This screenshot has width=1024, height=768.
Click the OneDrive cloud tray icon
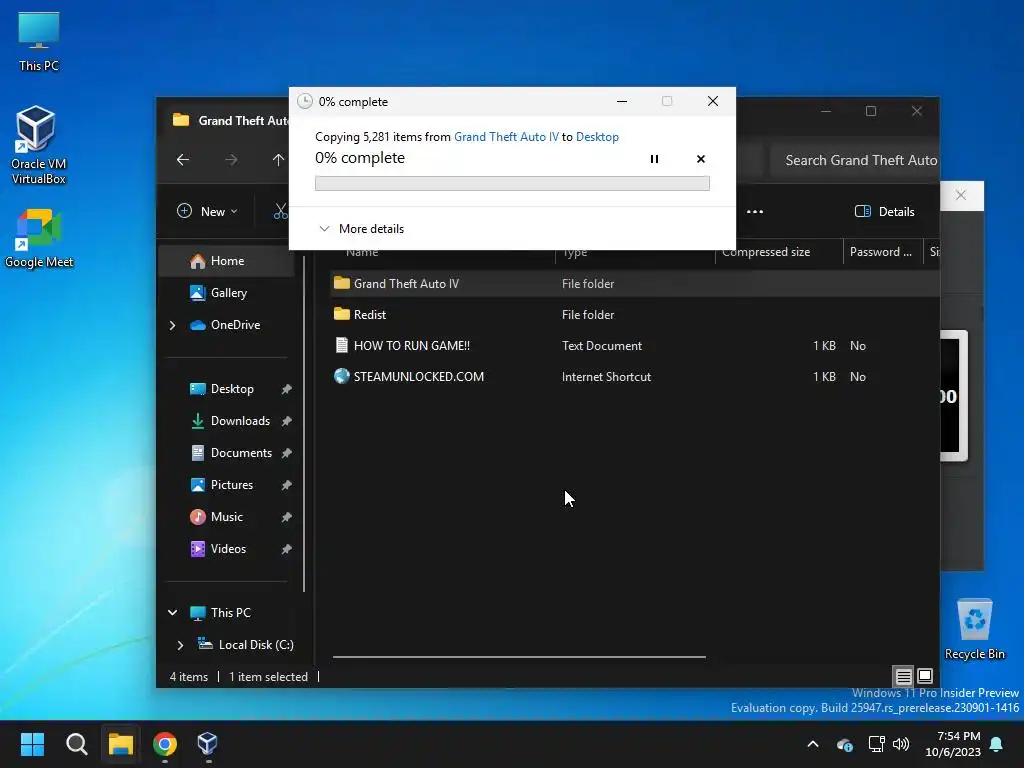[x=844, y=744]
